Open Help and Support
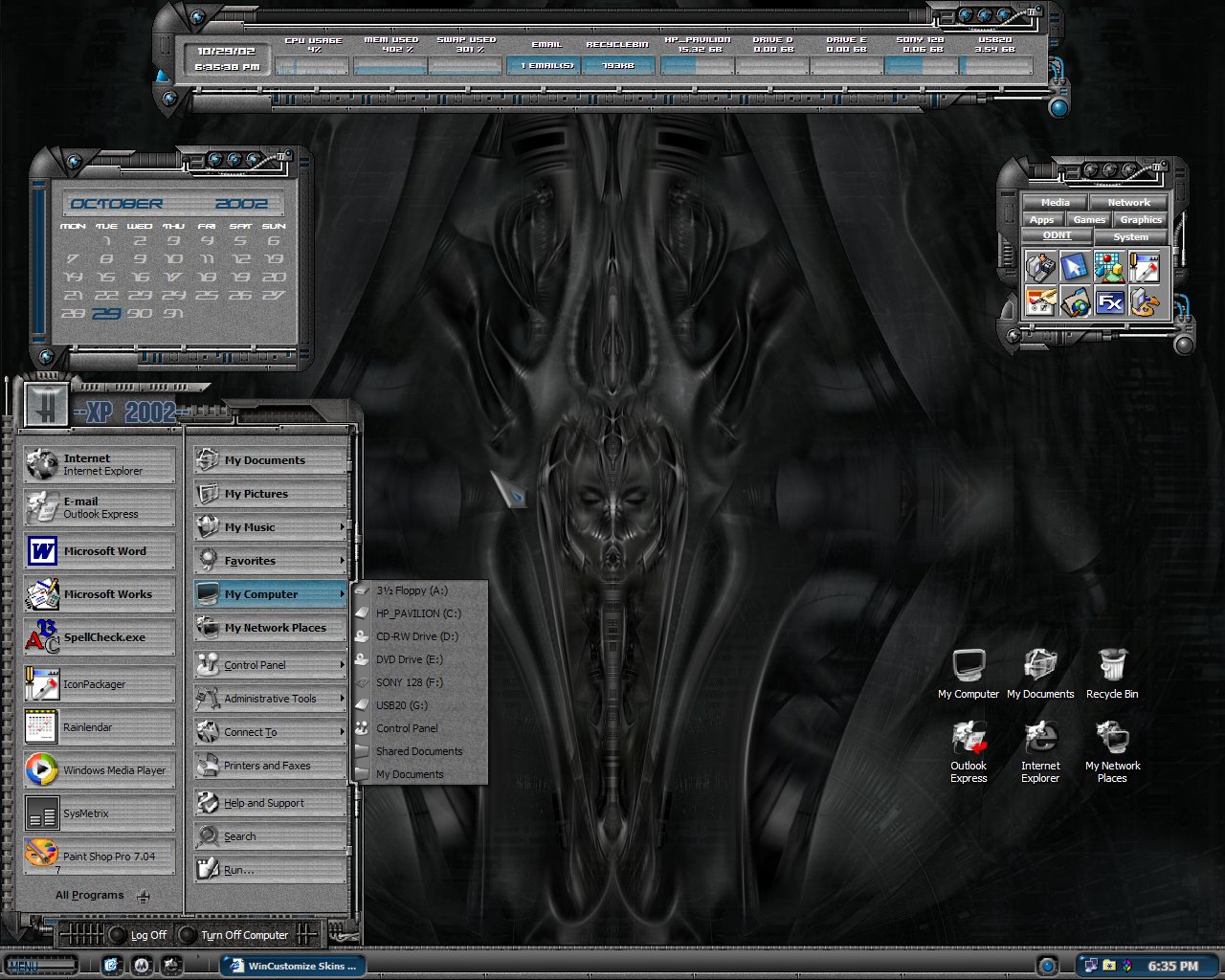1225x980 pixels. pos(270,803)
